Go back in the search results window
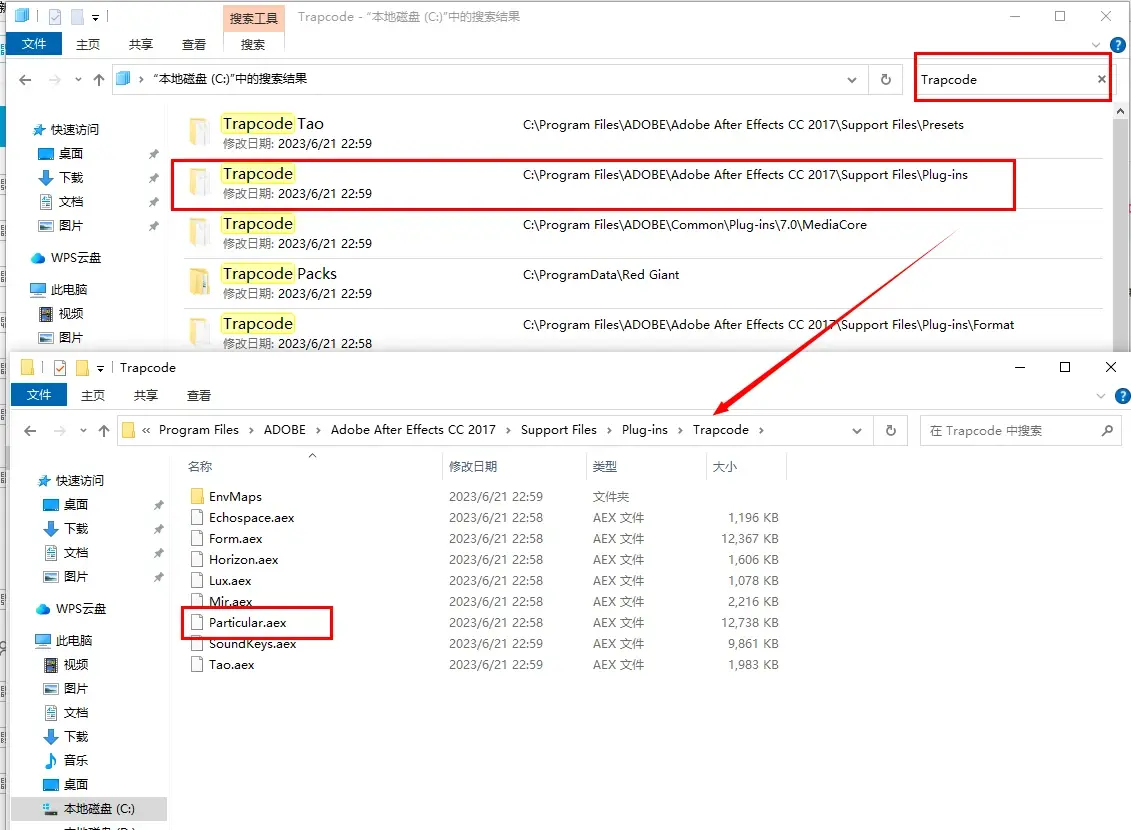This screenshot has height=830, width=1131. pos(25,79)
